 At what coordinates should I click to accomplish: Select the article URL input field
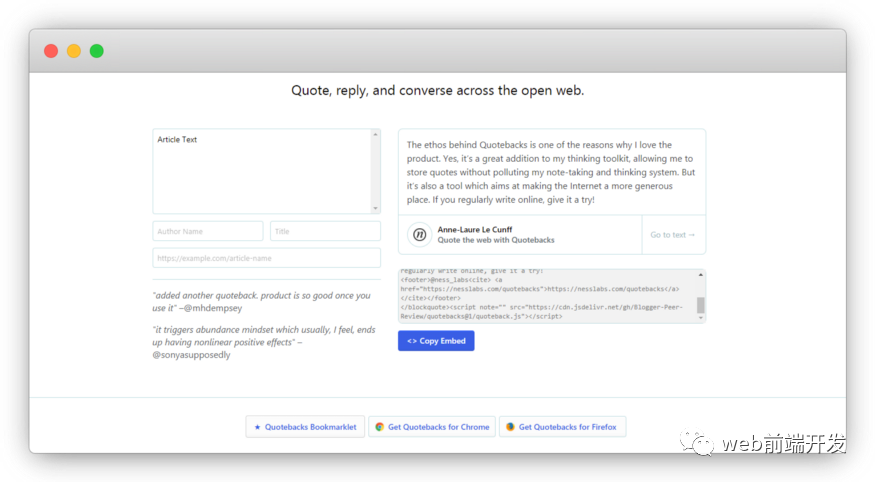click(267, 258)
